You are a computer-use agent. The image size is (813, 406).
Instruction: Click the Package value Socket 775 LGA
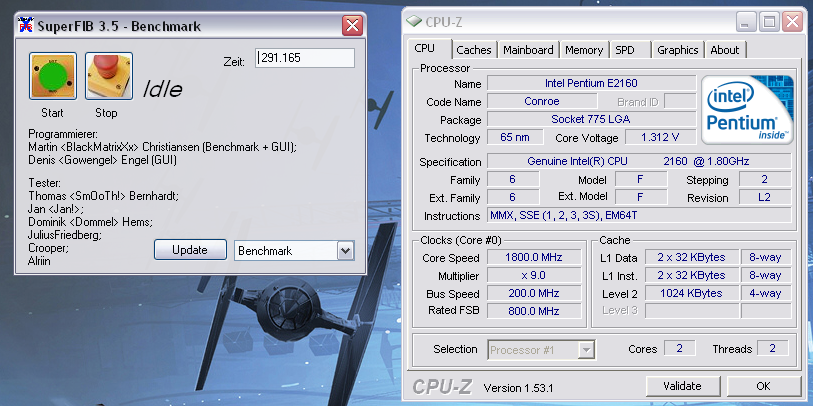click(x=592, y=119)
